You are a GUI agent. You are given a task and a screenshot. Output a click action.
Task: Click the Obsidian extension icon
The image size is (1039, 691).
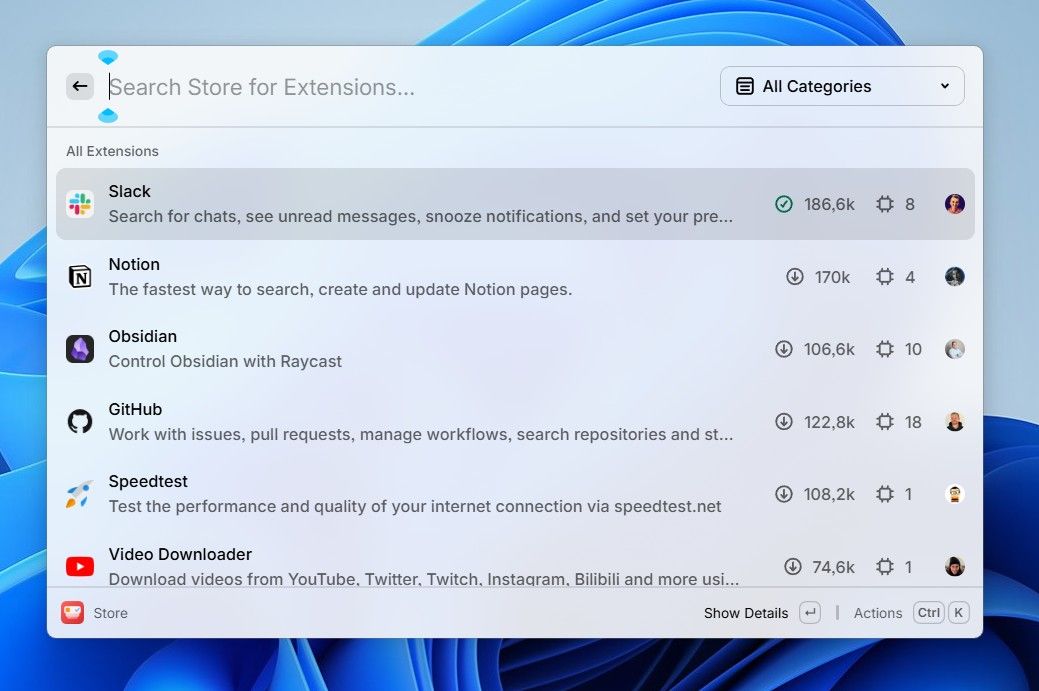click(x=80, y=348)
